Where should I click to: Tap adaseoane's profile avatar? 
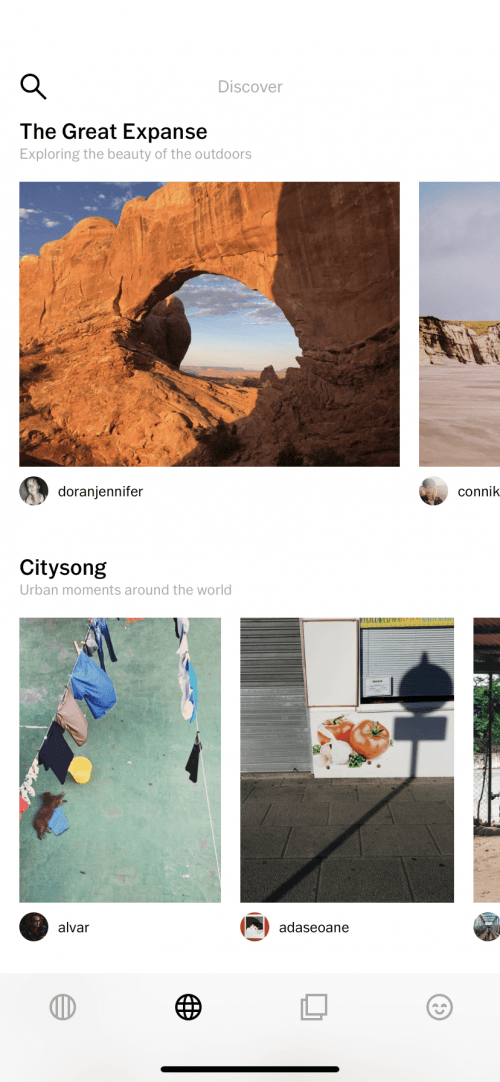(254, 927)
